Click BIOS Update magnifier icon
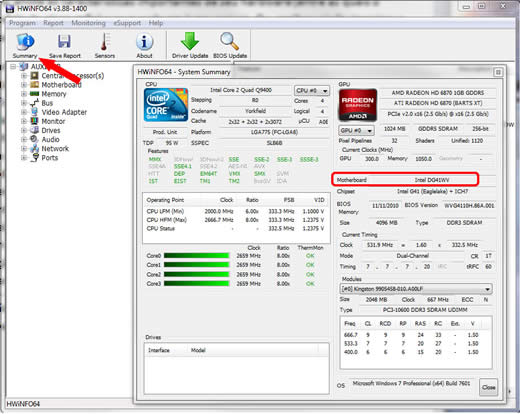Image resolution: width=520 pixels, height=414 pixels. (229, 41)
